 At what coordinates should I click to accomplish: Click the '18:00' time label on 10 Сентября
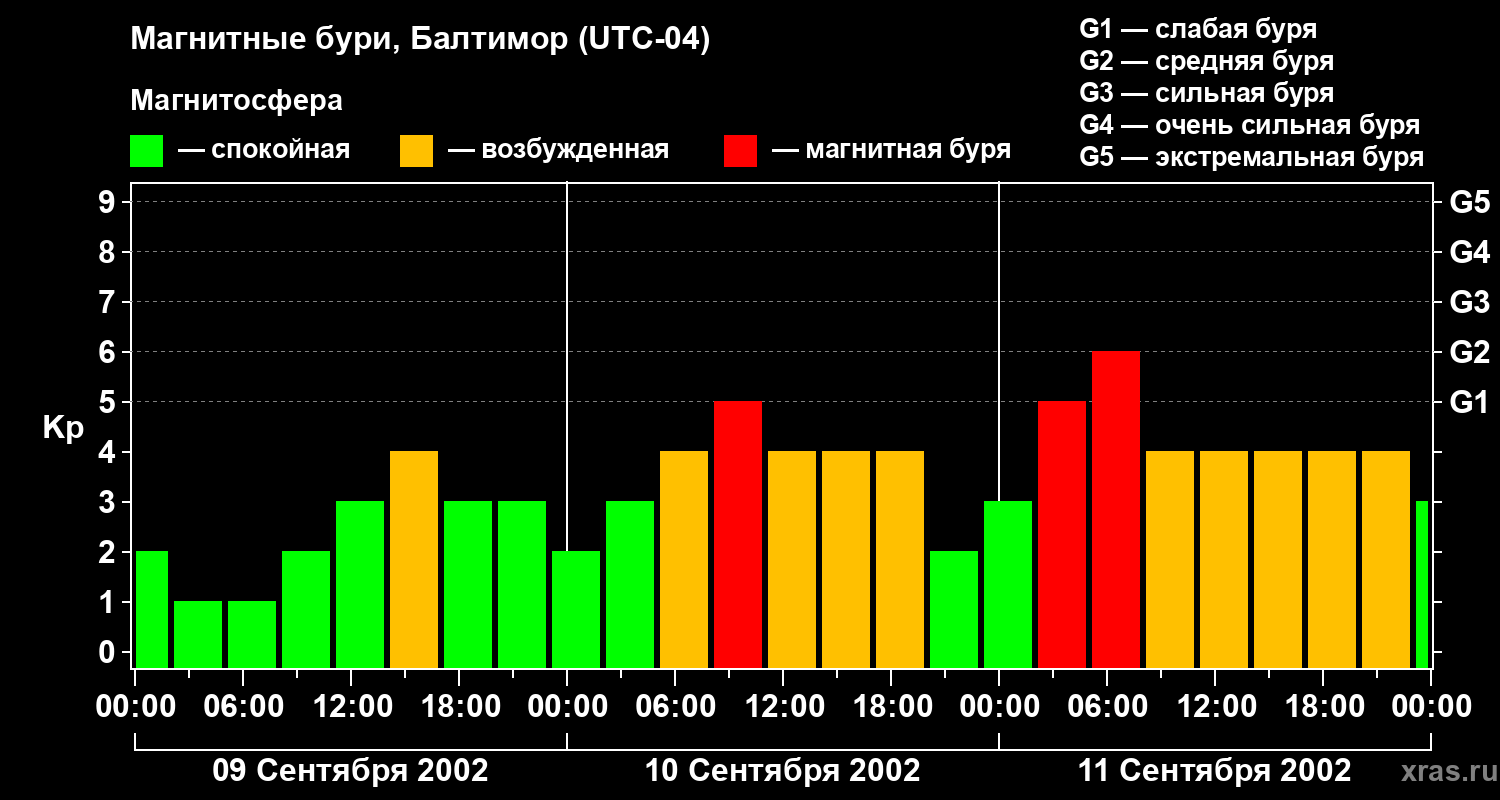891,707
